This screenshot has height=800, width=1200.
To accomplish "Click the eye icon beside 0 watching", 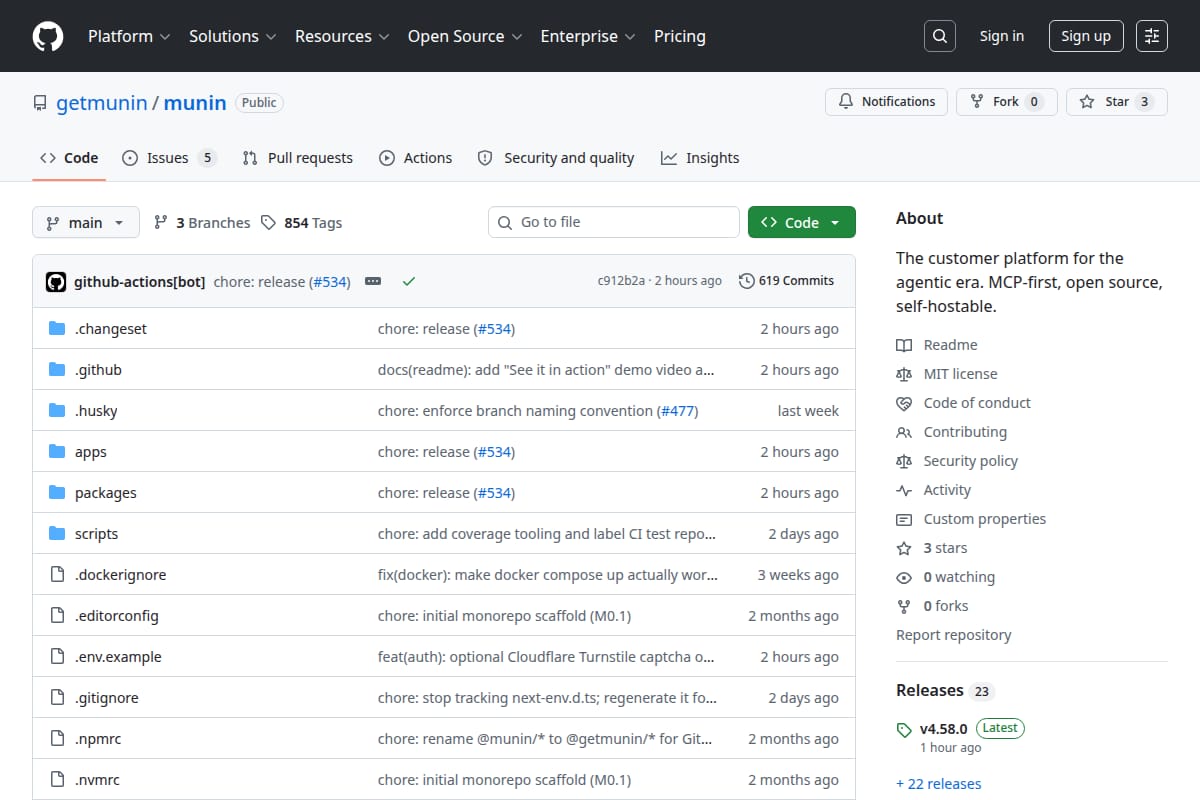I will click(904, 577).
